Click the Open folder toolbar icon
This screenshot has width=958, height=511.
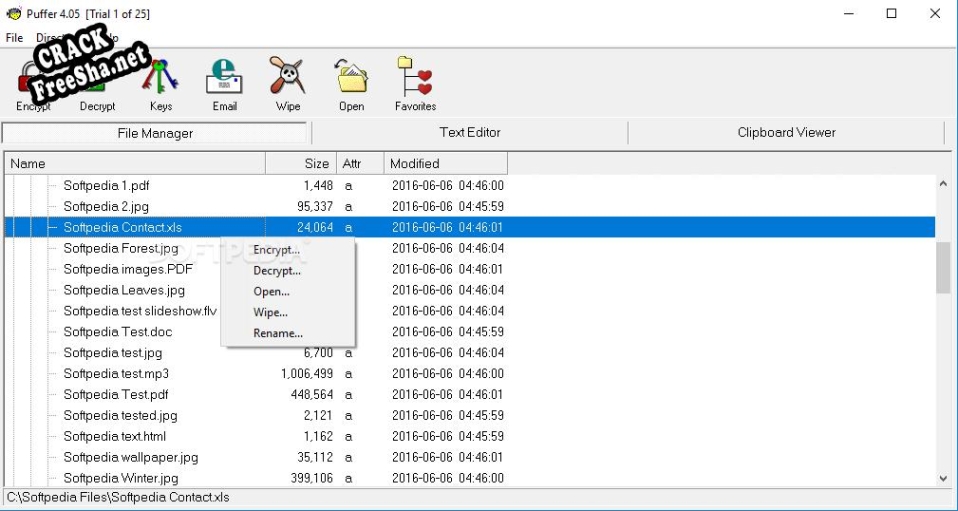pyautogui.click(x=351, y=80)
